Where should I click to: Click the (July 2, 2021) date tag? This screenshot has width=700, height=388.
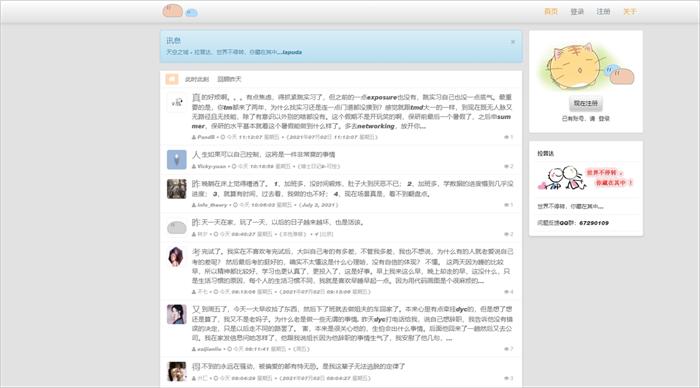point(319,205)
